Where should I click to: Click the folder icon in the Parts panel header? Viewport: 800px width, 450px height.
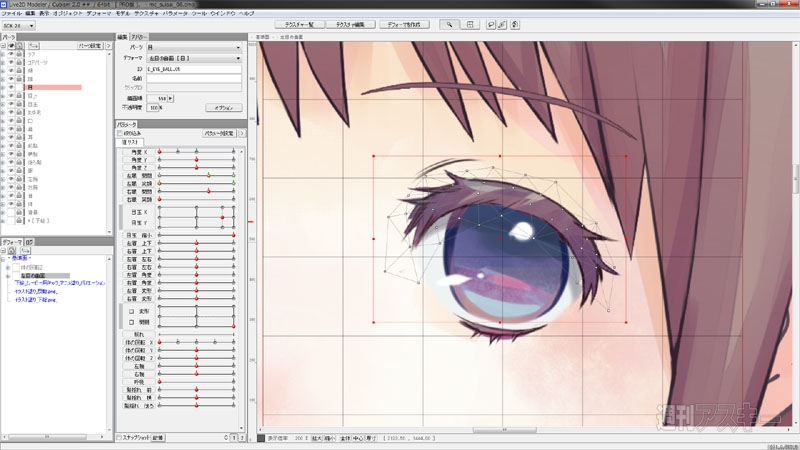(33, 46)
